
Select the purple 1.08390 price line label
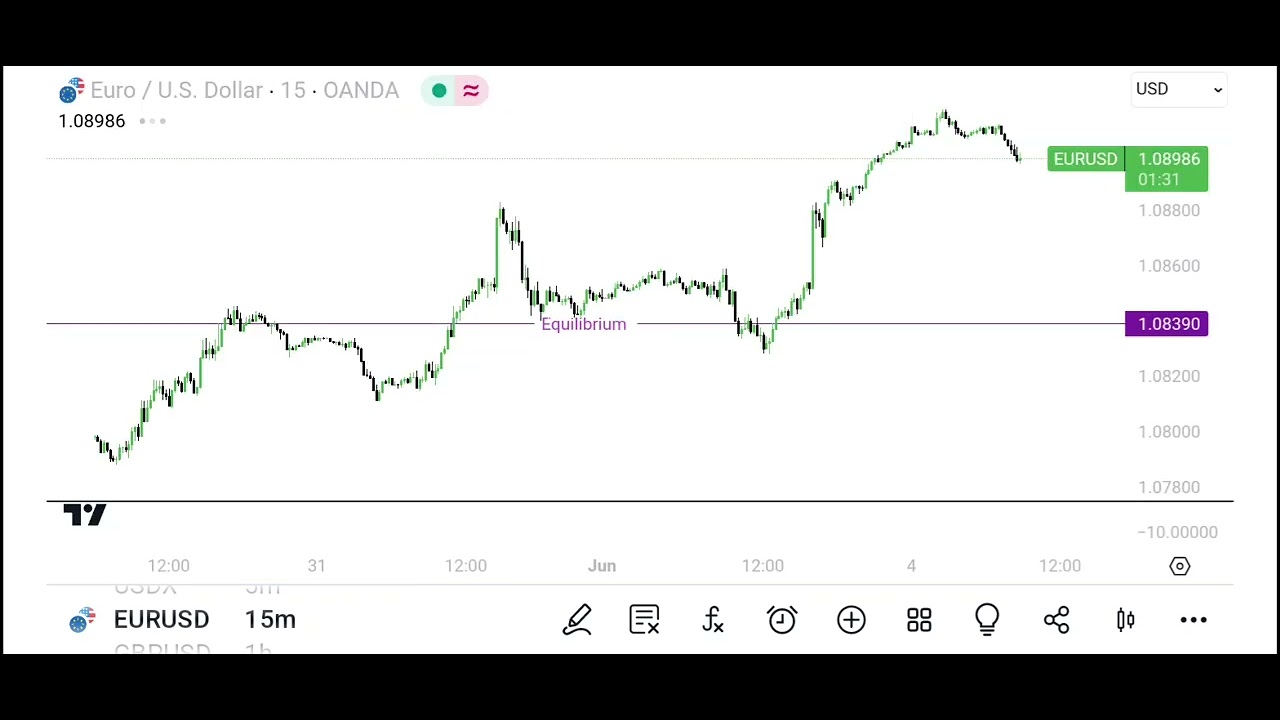pyautogui.click(x=1167, y=324)
